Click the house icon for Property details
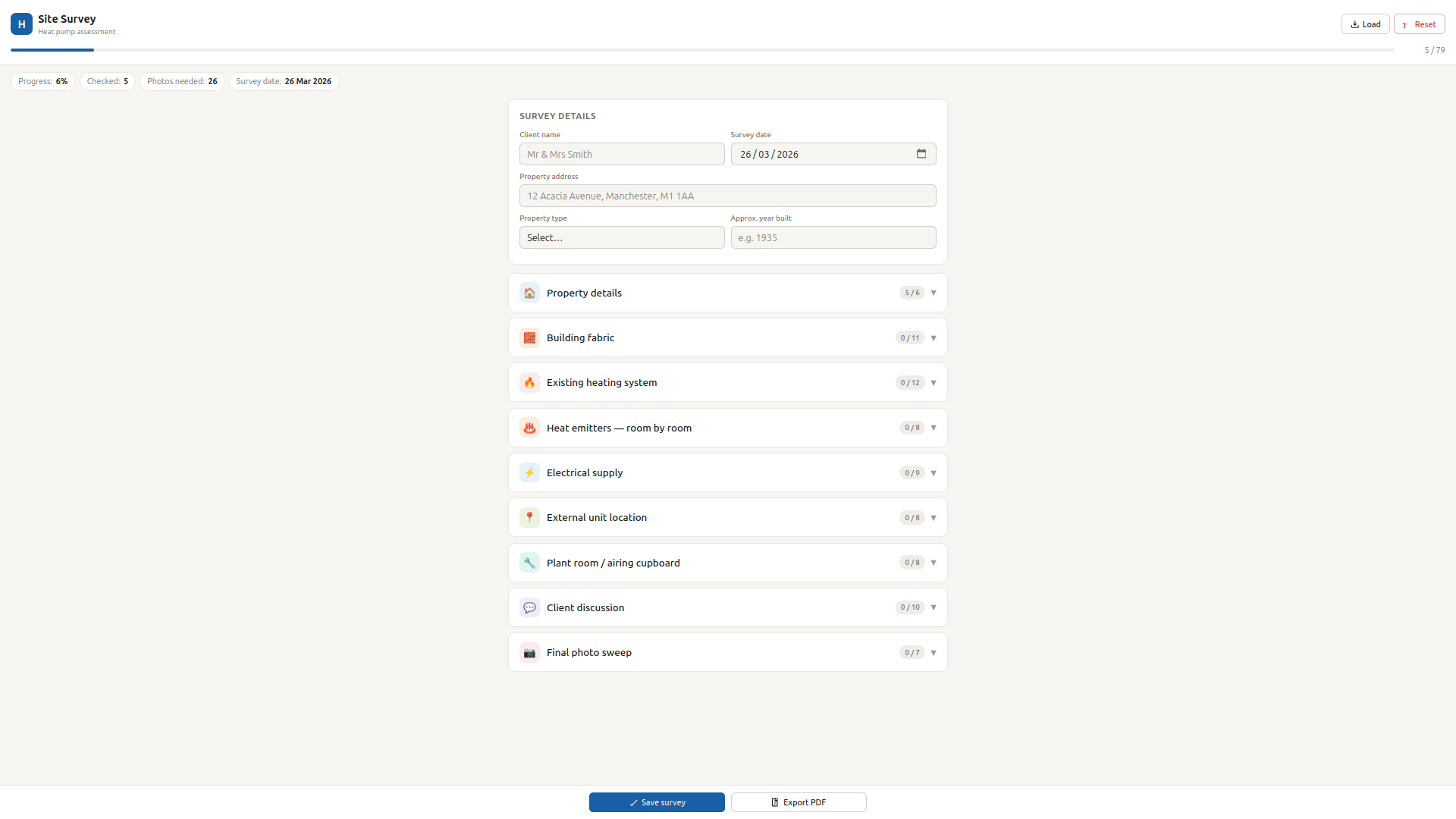This screenshot has height=819, width=1456. 529,293
